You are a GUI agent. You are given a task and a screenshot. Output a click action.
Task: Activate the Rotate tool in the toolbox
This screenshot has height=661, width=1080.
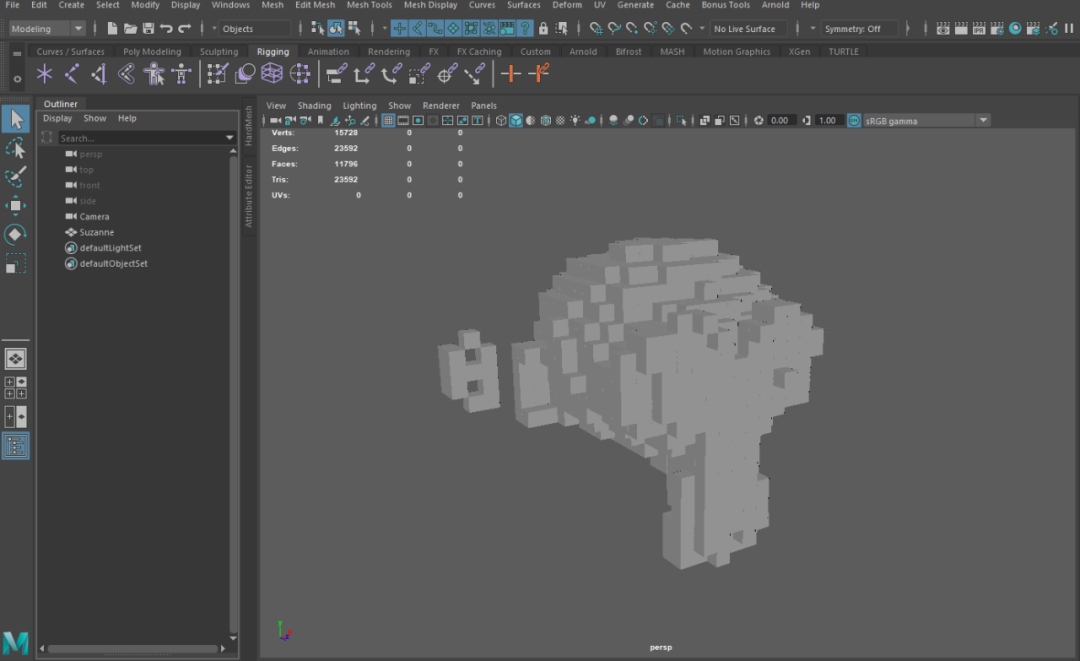click(x=16, y=234)
